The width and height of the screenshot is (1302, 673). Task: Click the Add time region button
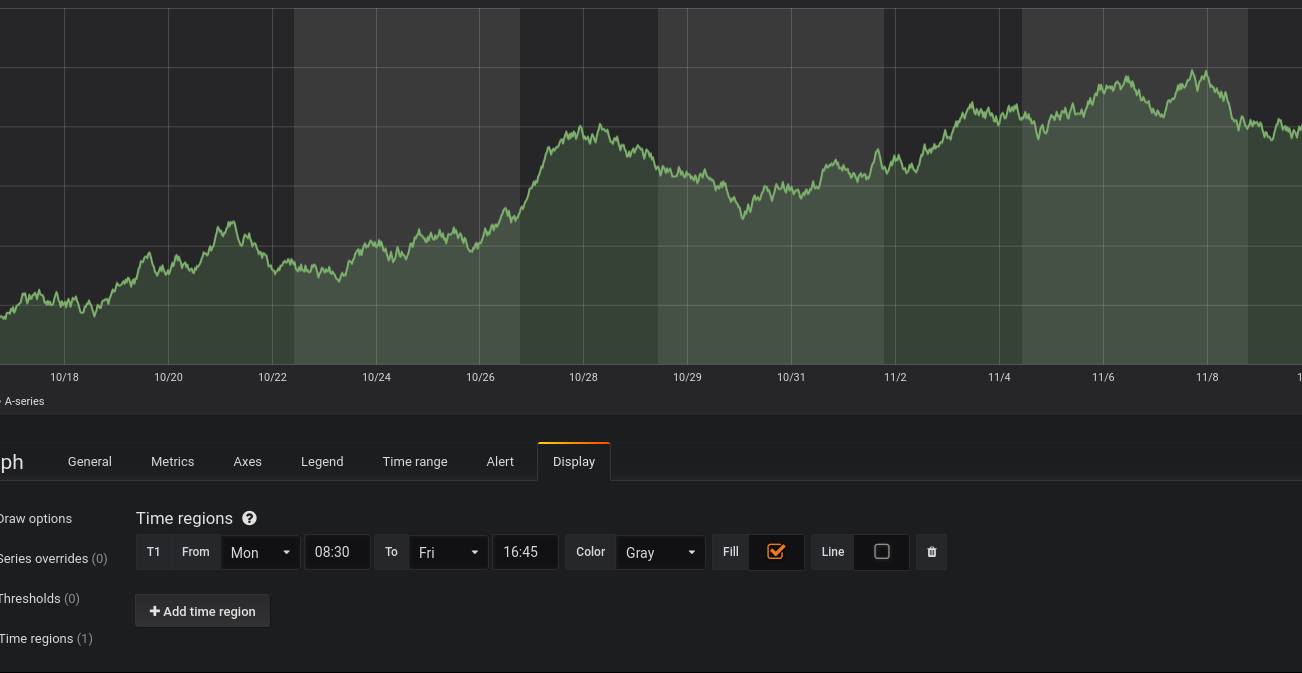[x=202, y=611]
